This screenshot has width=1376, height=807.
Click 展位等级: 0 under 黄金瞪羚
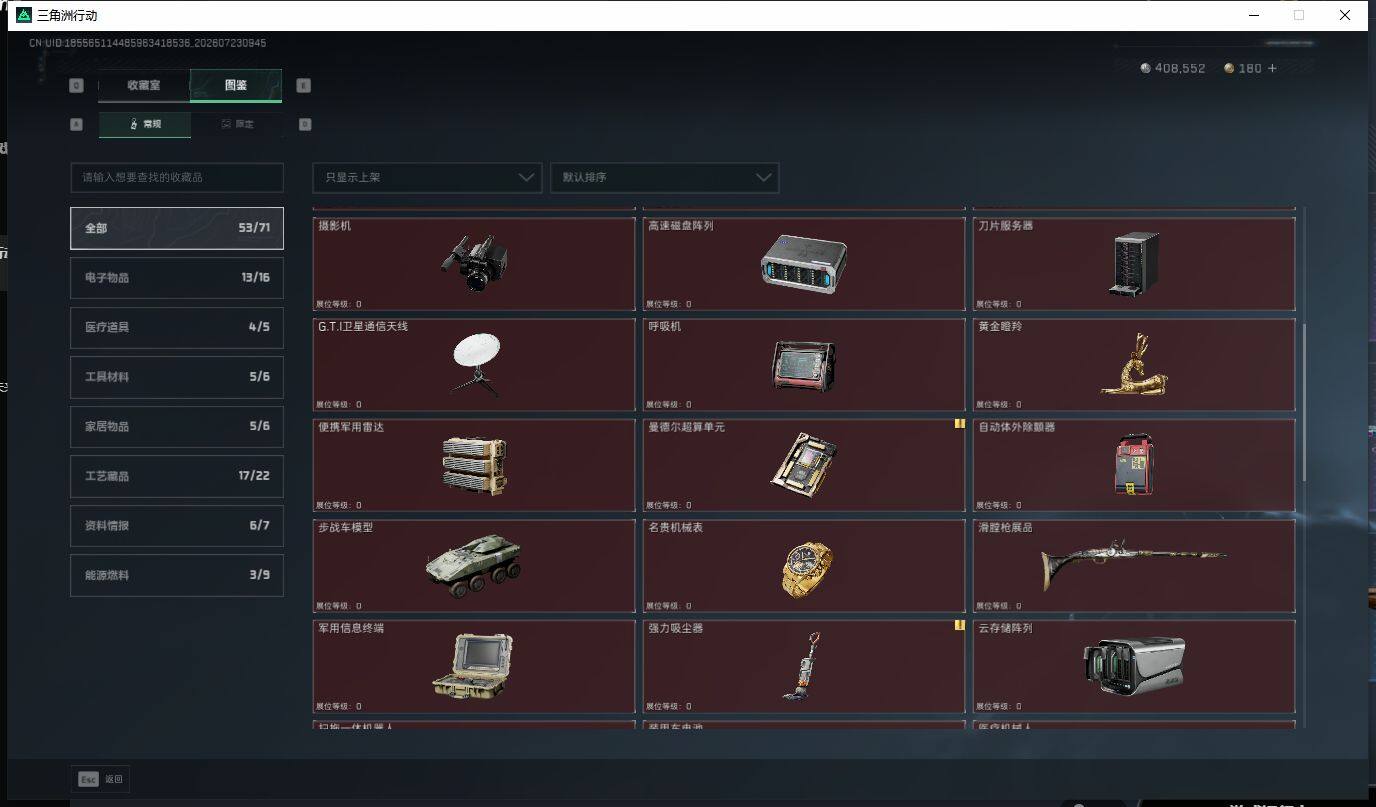click(x=999, y=405)
